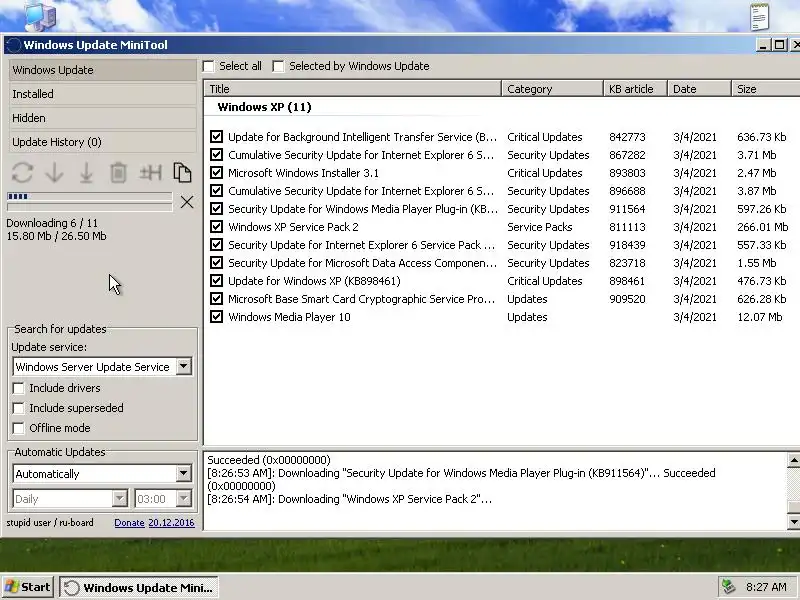Open the My Computer desktop icon
This screenshot has width=800, height=600.
39,15
